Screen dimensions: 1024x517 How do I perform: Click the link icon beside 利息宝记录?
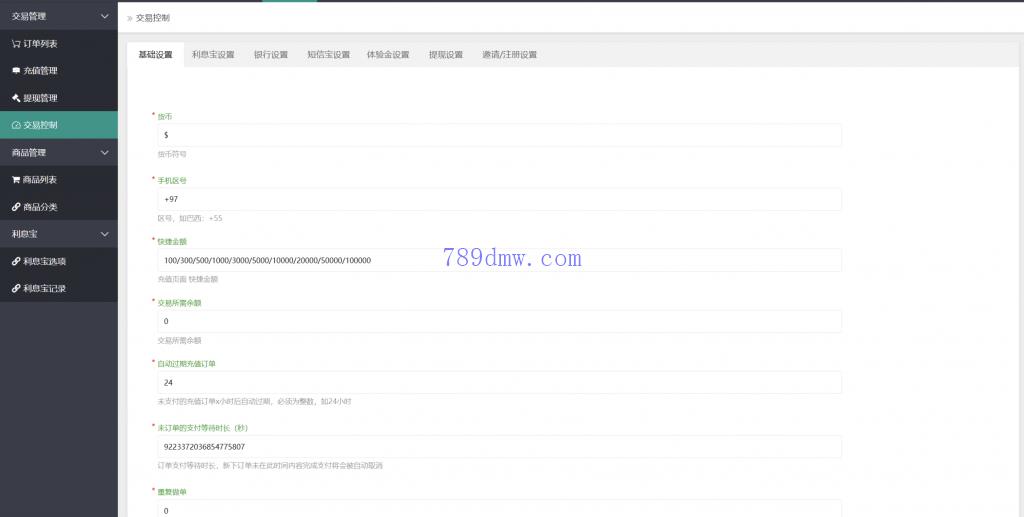tap(15, 288)
